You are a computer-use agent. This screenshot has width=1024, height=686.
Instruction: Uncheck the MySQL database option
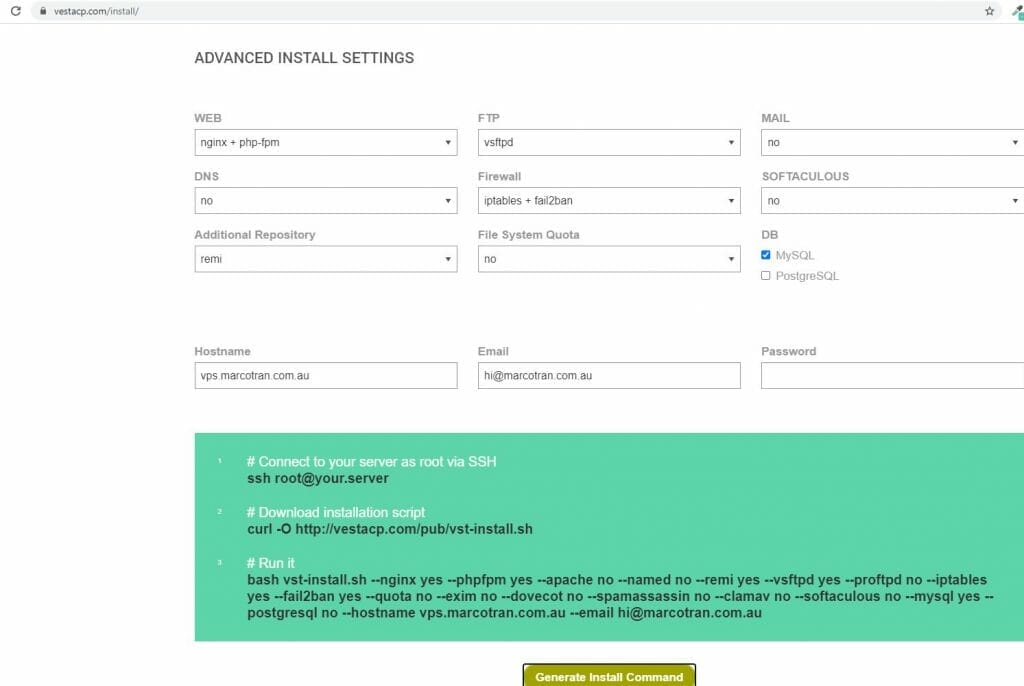pos(765,255)
